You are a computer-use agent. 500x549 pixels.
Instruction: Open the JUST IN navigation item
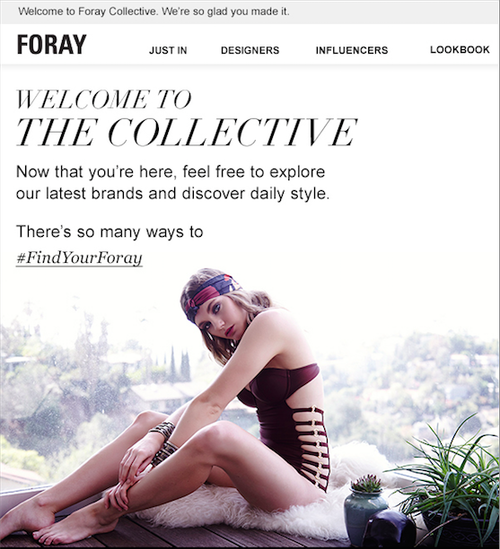coord(168,50)
